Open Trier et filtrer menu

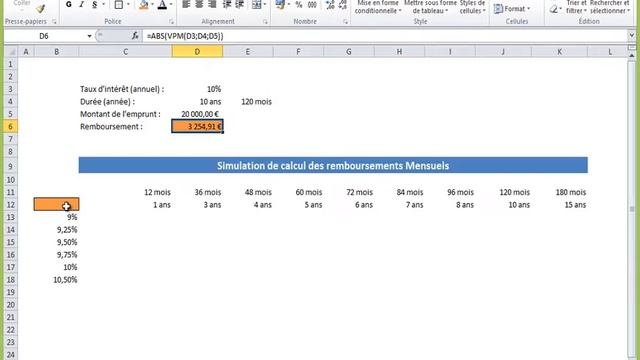(576, 7)
